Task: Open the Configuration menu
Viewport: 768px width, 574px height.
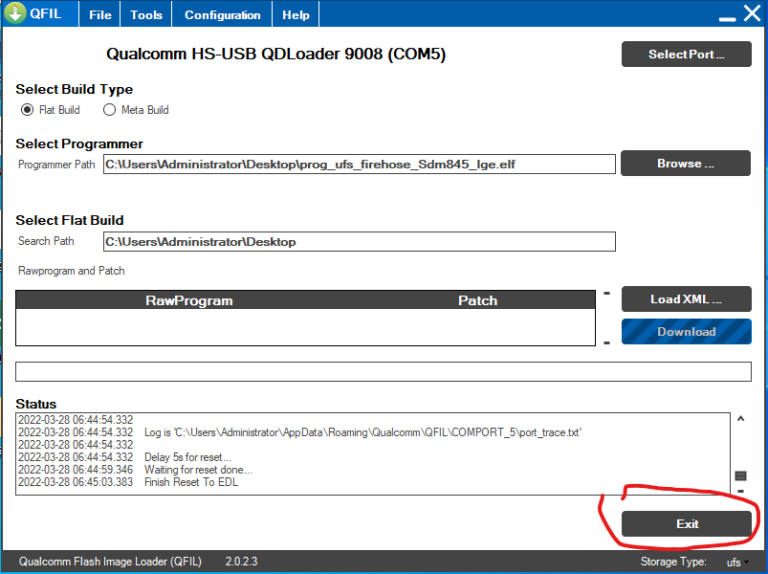Action: pyautogui.click(x=222, y=15)
